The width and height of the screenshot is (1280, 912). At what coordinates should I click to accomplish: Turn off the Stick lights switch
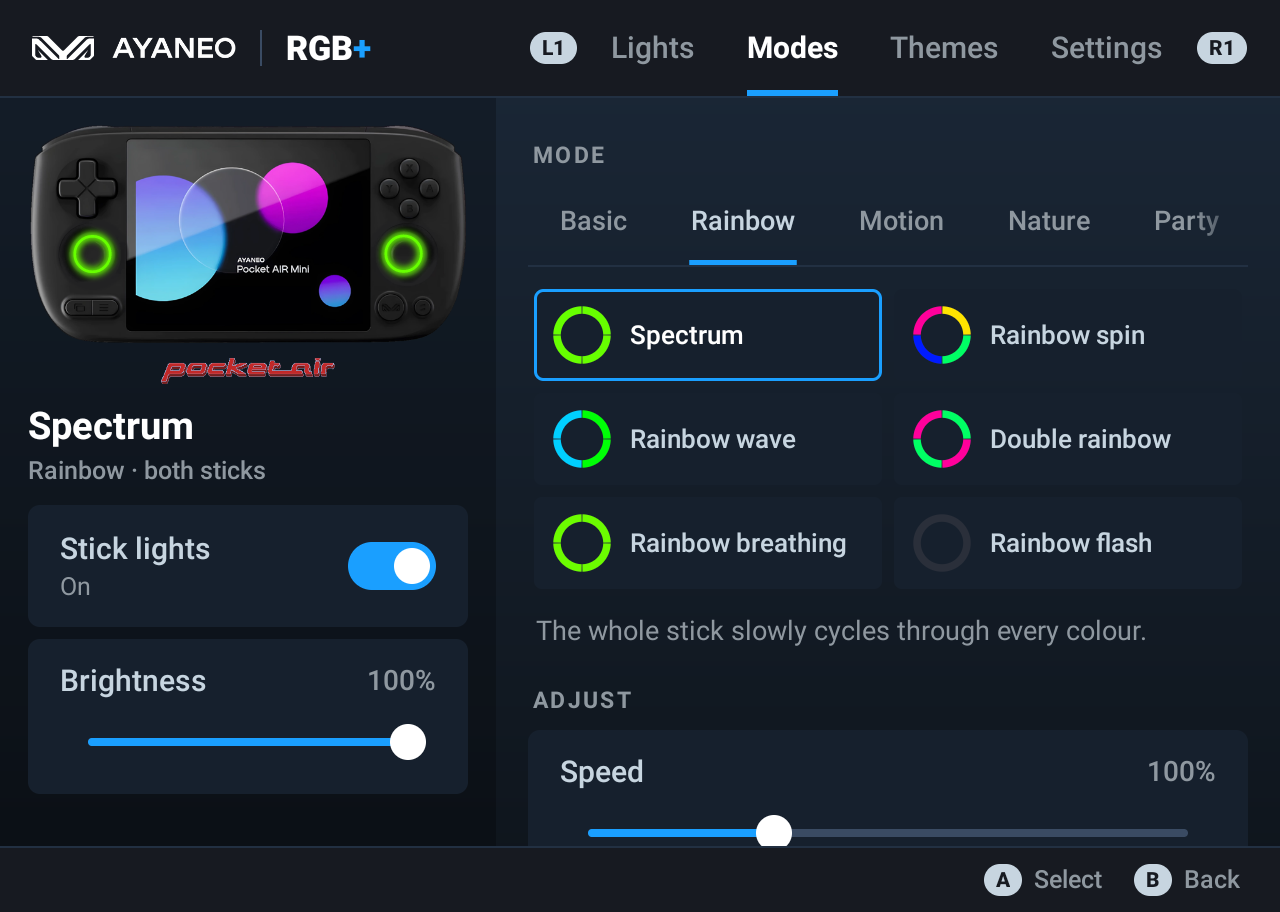pos(392,566)
